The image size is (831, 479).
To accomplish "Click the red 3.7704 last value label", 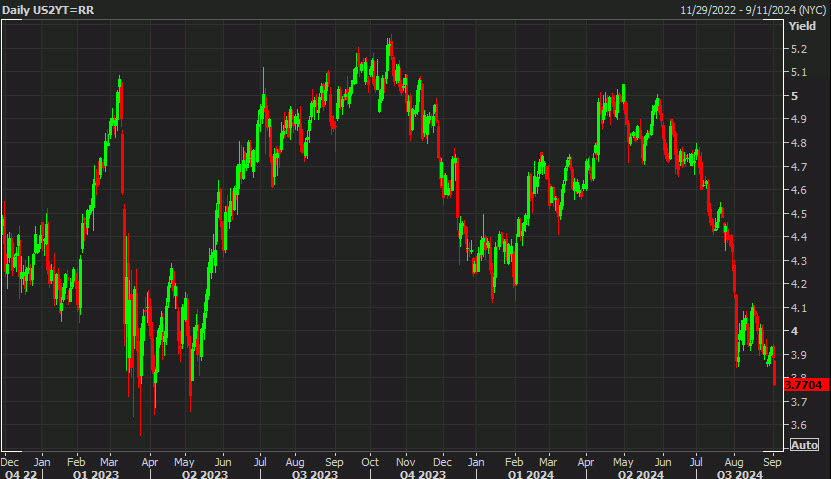I will click(806, 385).
